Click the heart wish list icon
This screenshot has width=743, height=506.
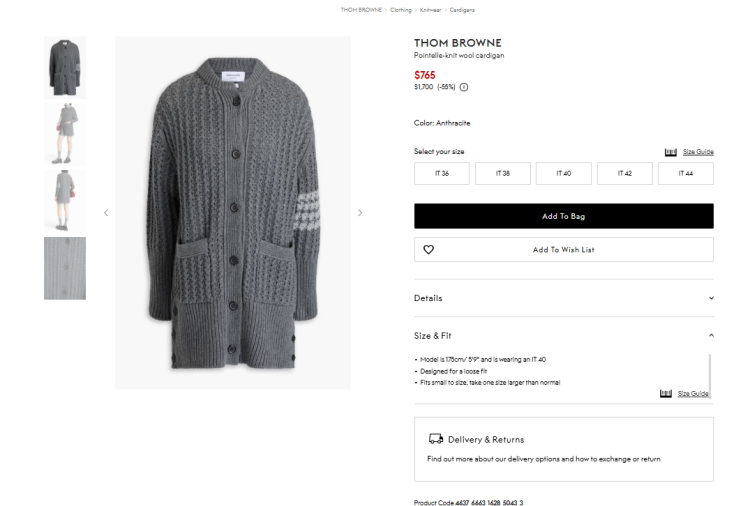tap(429, 250)
